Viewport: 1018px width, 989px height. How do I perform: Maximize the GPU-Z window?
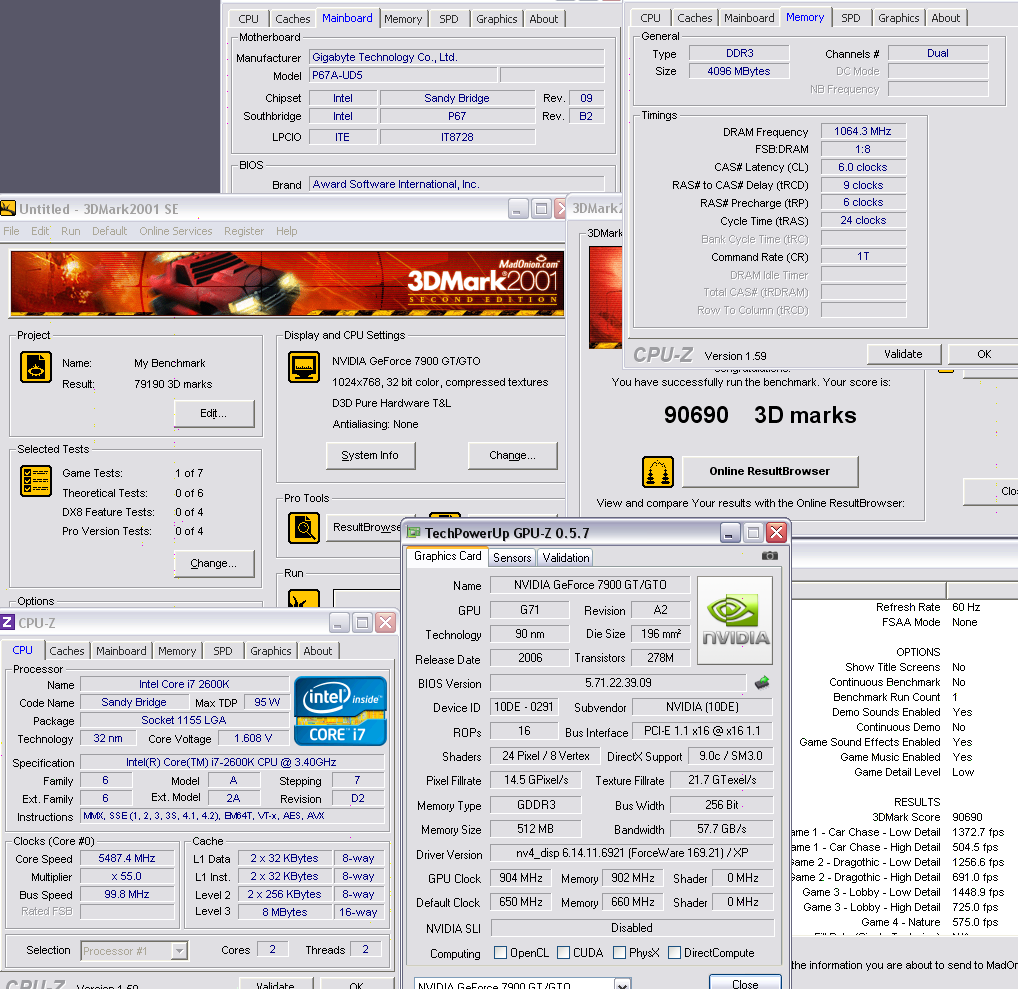click(753, 533)
